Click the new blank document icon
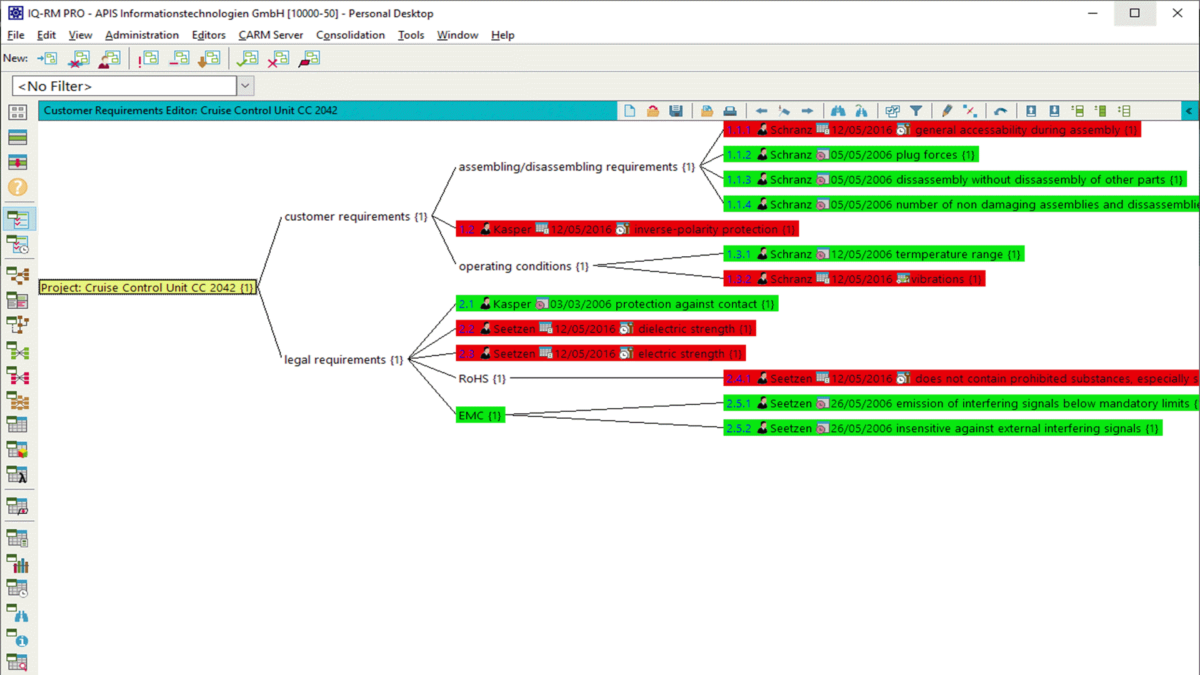Image resolution: width=1200 pixels, height=675 pixels. click(630, 111)
